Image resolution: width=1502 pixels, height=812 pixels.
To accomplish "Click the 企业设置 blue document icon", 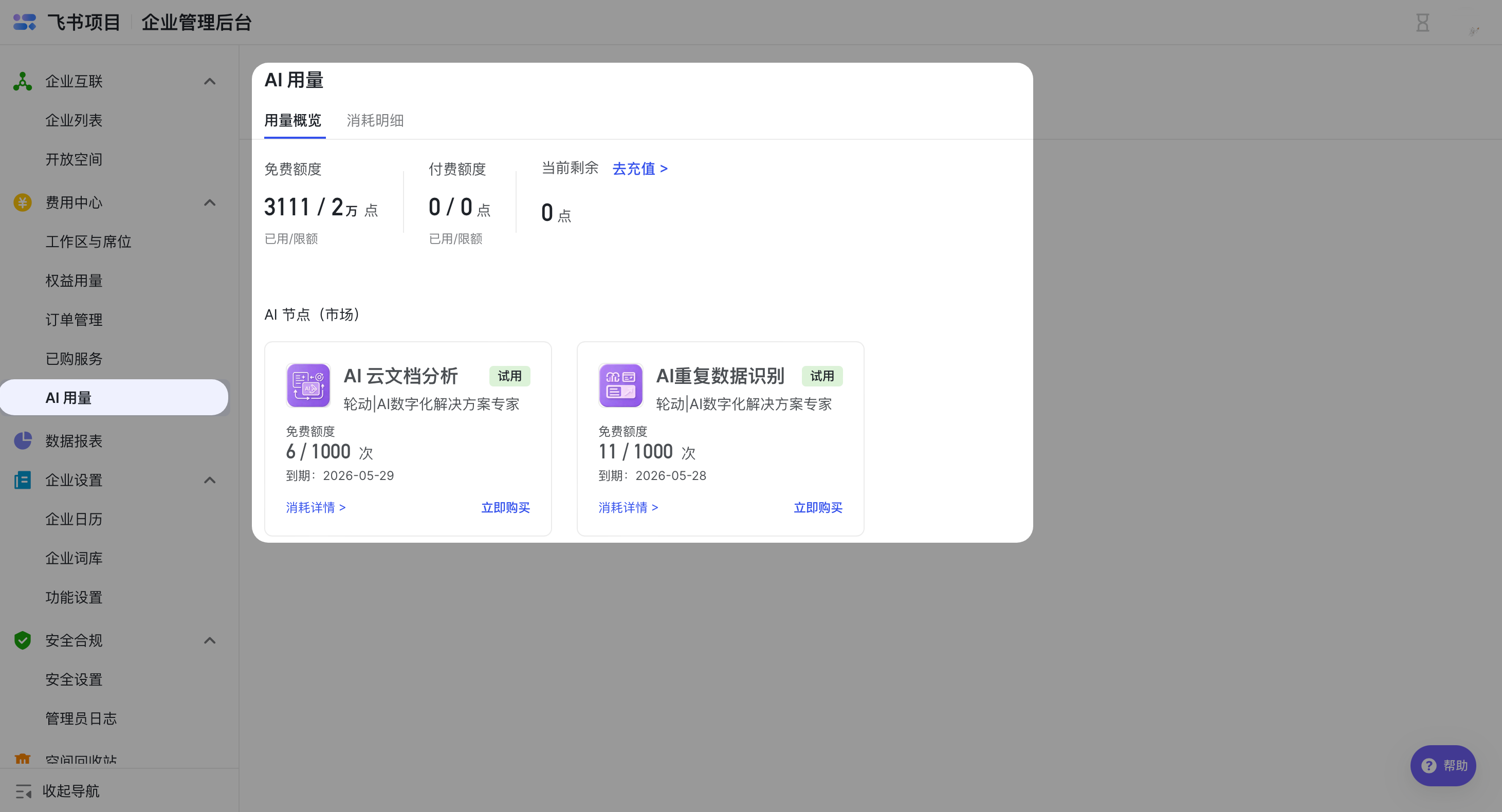I will [22, 479].
